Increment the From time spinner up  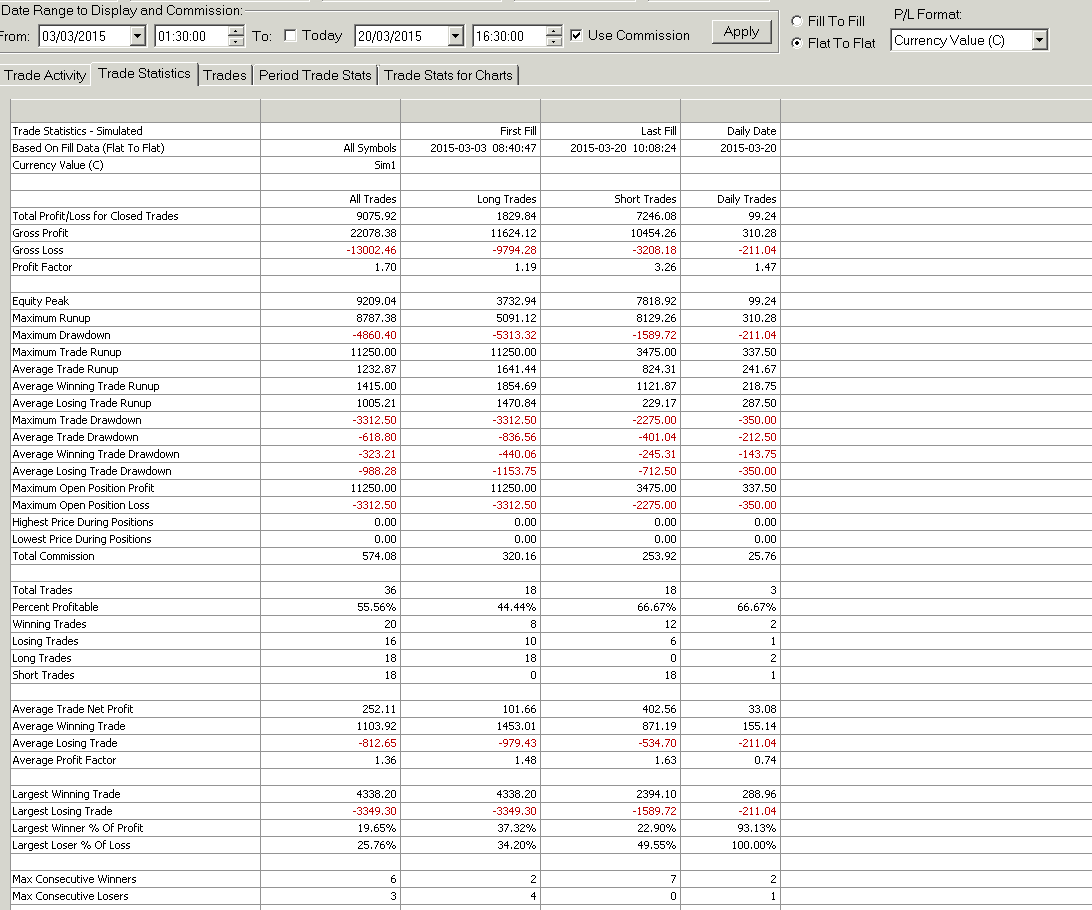pos(236,31)
